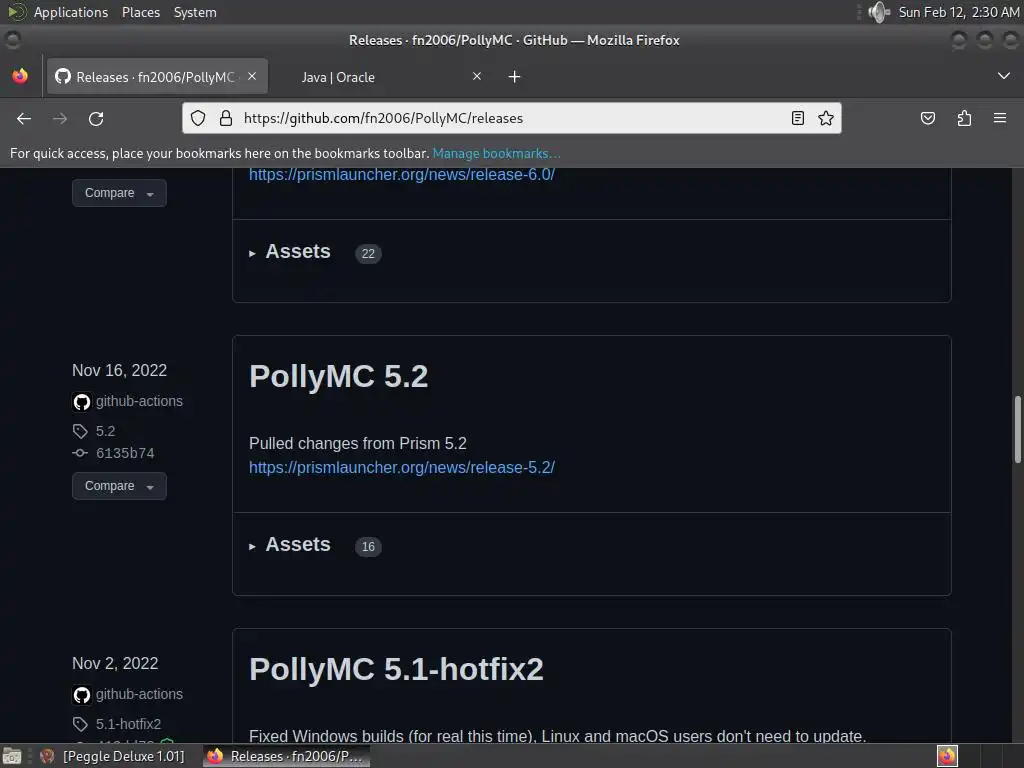Viewport: 1024px width, 768px height.
Task: Open the System menu
Action: coord(195,12)
